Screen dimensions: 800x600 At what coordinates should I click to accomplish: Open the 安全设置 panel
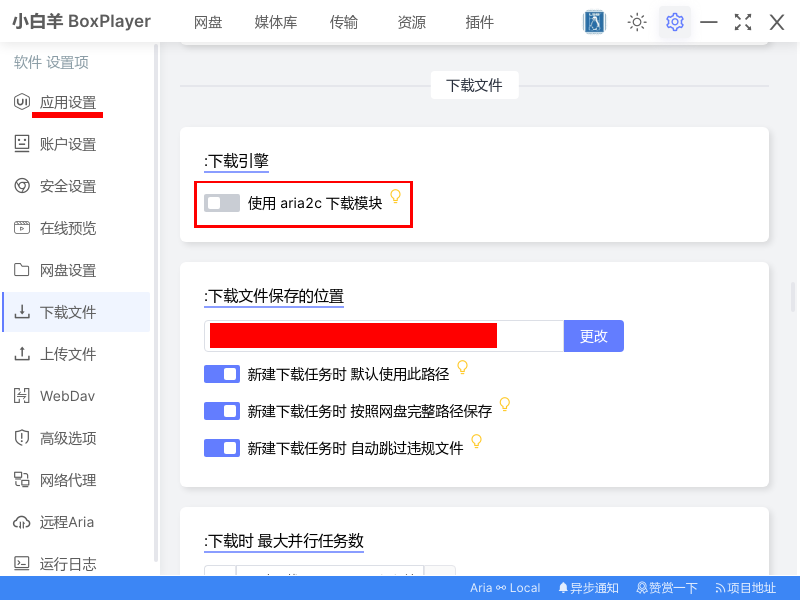point(63,186)
